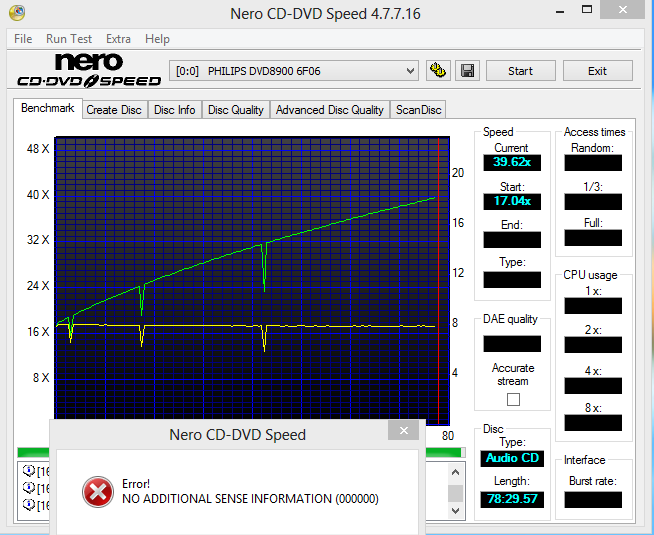Click the 48 X axis label
The width and height of the screenshot is (654, 535).
pos(38,148)
